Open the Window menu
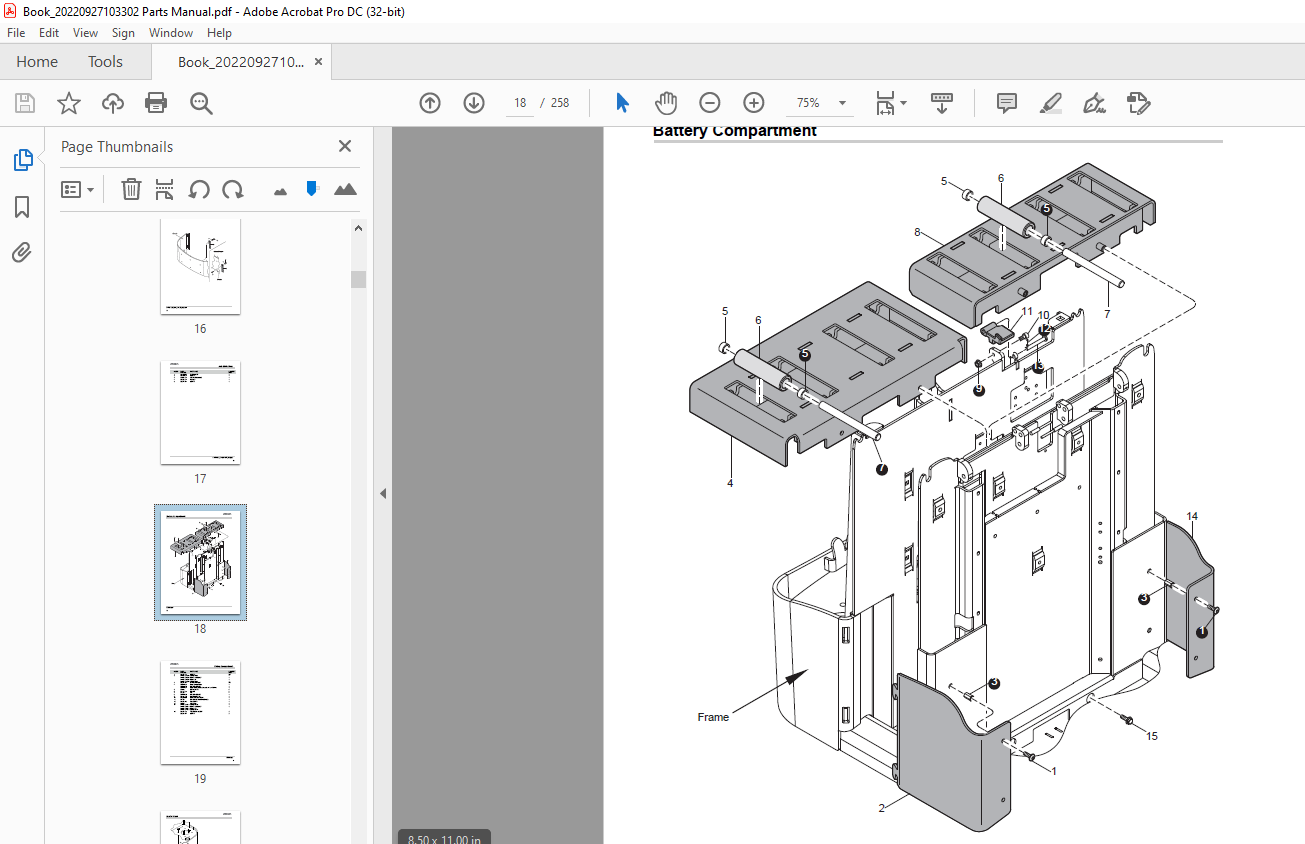This screenshot has width=1305, height=844. coord(171,33)
